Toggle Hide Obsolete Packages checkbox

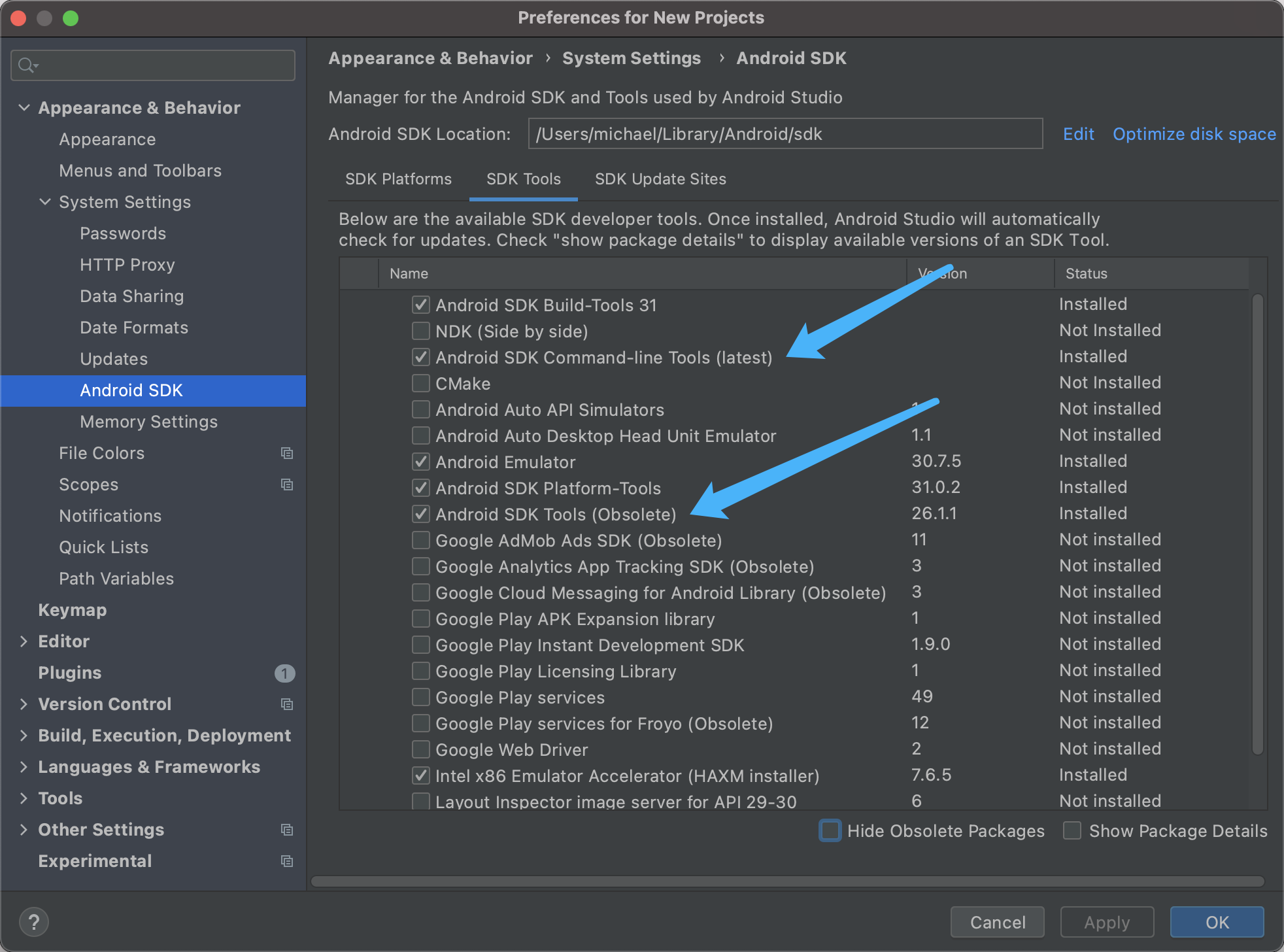pyautogui.click(x=830, y=831)
